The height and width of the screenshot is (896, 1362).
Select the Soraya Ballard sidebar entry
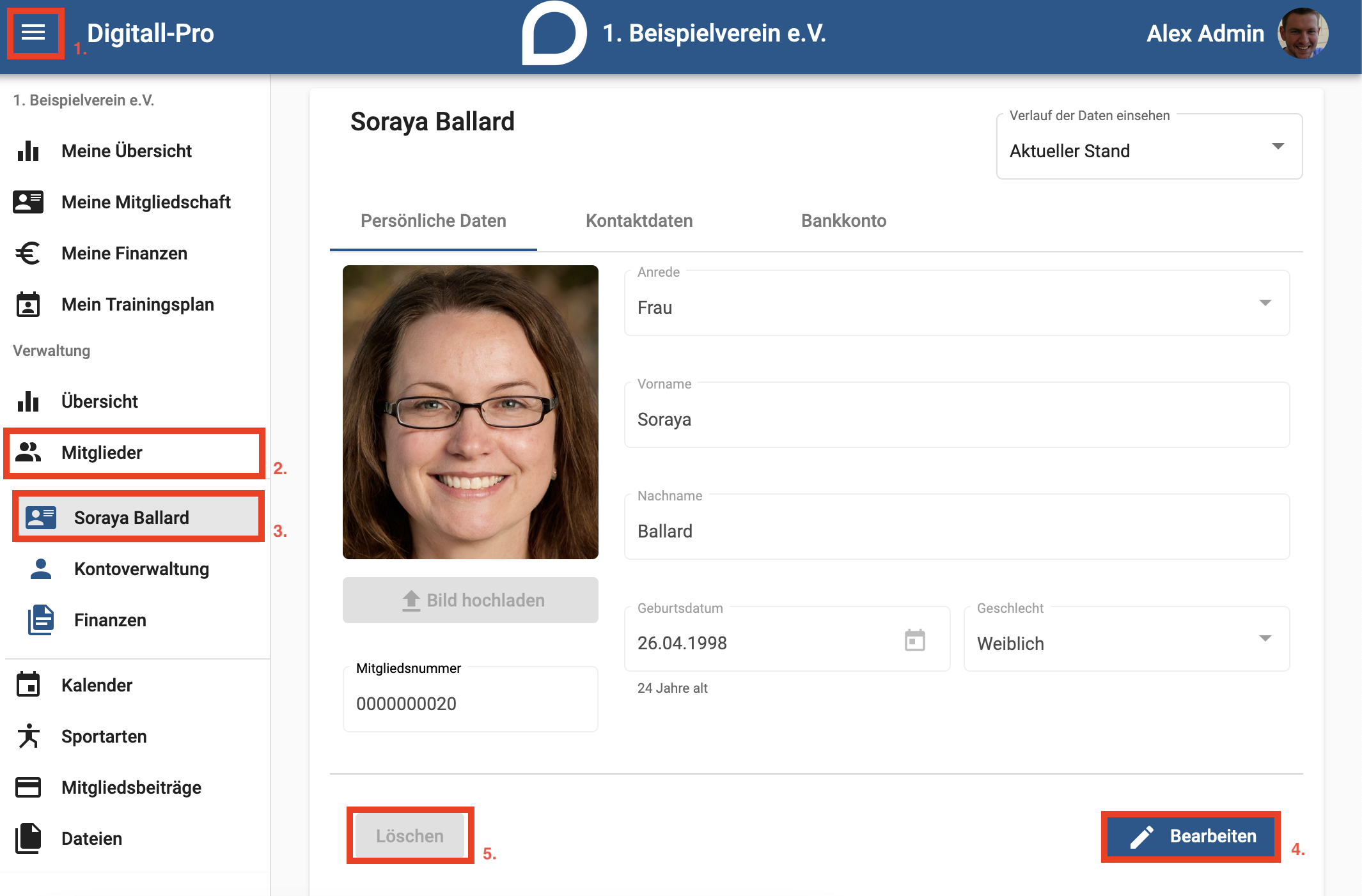(x=138, y=517)
